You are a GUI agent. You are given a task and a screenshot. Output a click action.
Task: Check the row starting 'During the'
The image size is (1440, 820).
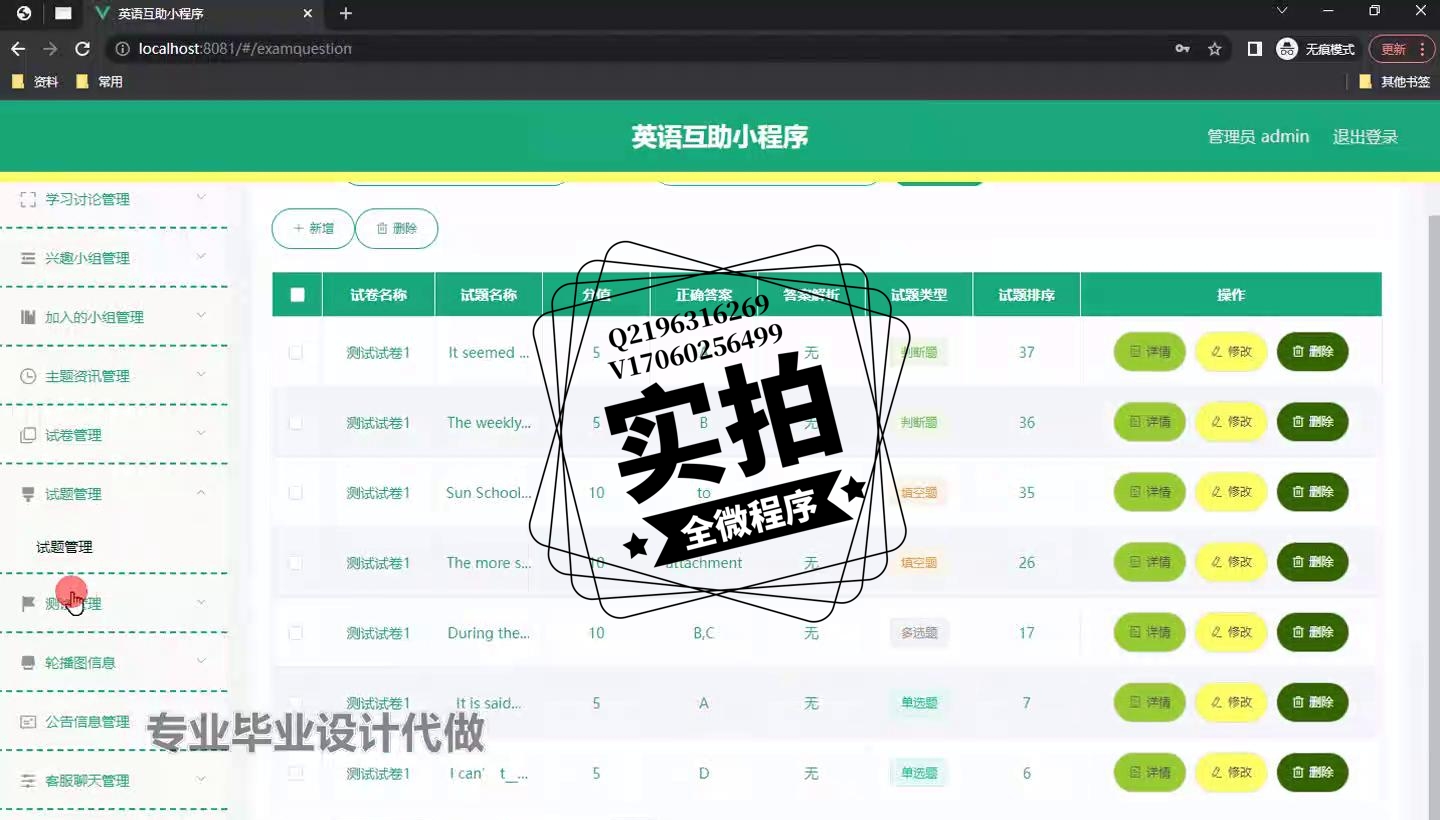tap(295, 633)
